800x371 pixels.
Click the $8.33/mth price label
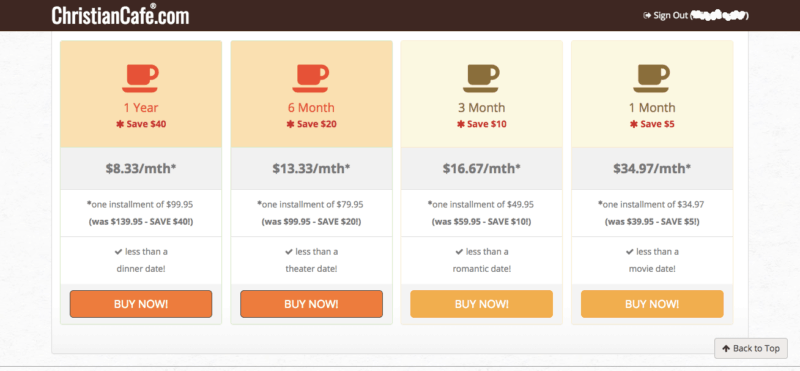click(x=141, y=168)
